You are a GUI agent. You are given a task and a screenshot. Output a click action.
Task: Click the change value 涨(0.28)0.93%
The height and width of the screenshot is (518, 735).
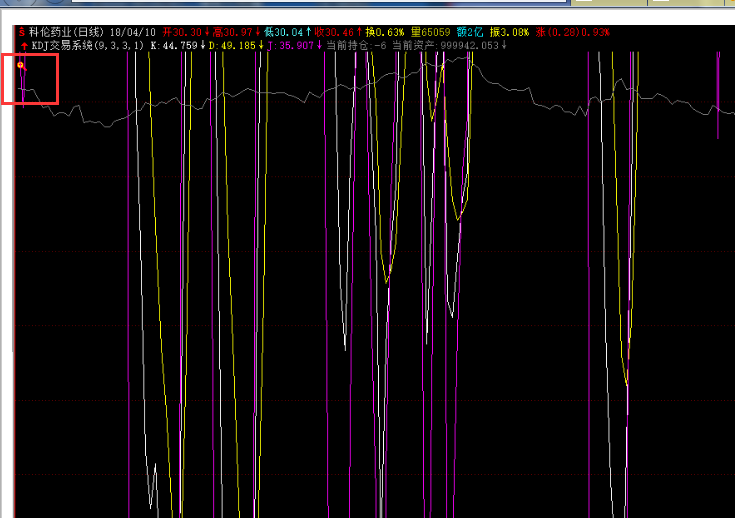[x=572, y=32]
